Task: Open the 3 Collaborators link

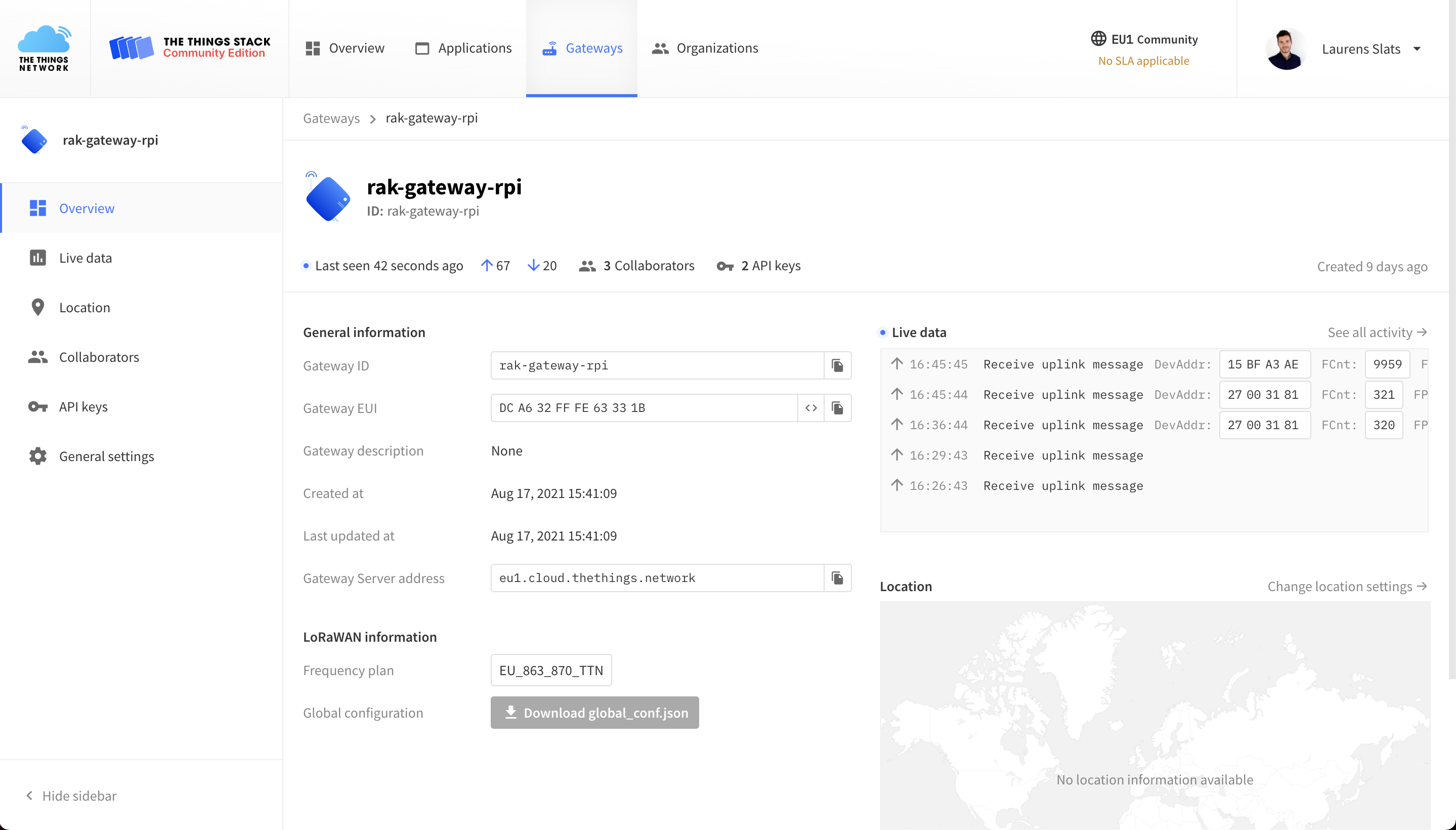Action: (636, 266)
